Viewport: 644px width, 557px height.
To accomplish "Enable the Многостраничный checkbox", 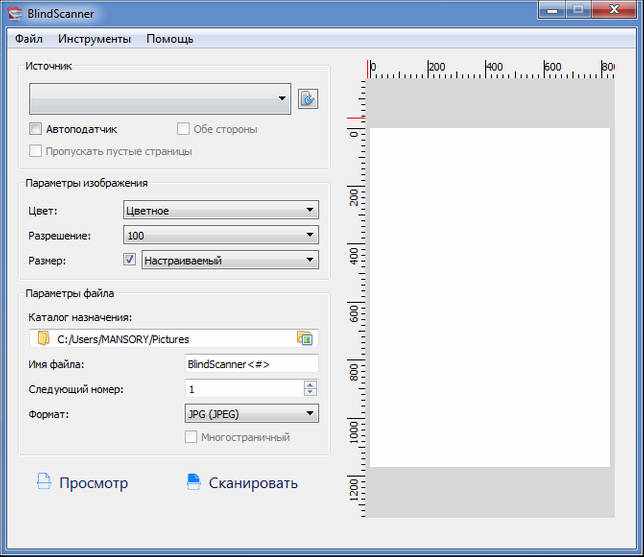I will pos(191,437).
